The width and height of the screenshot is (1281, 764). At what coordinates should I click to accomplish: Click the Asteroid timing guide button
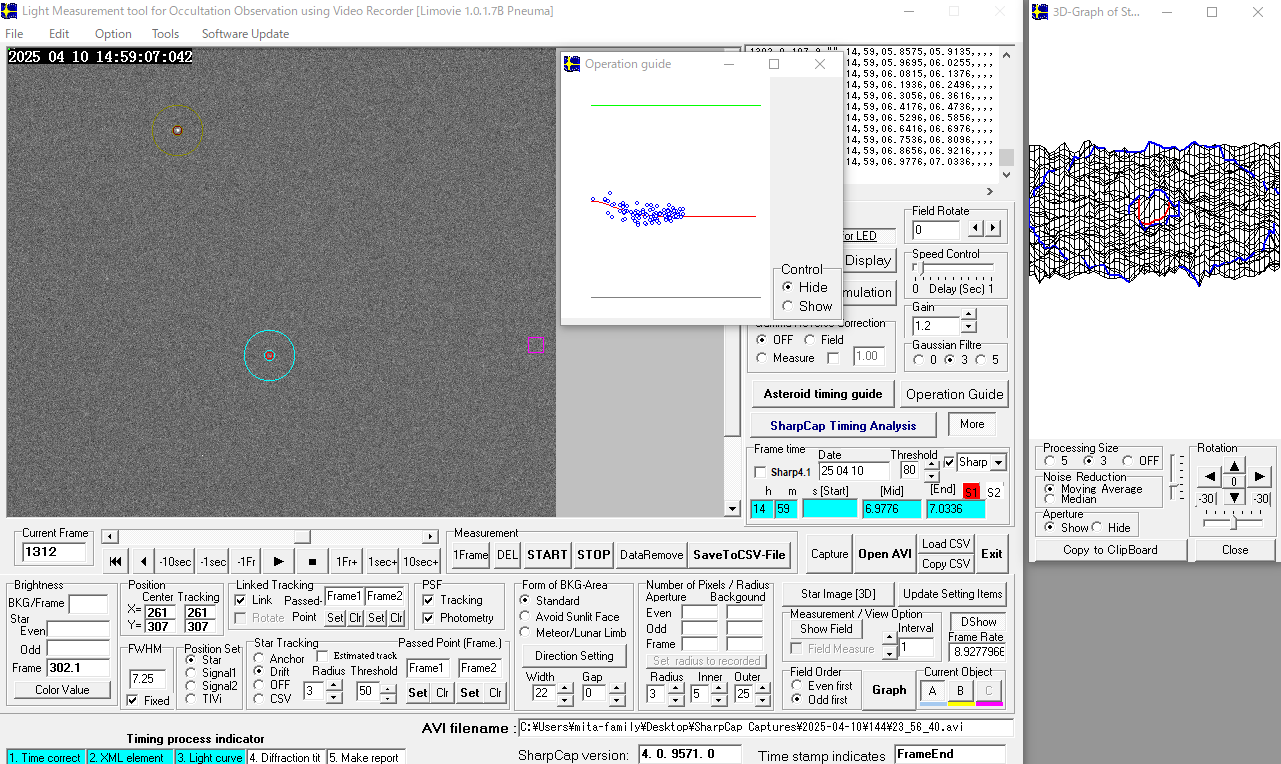(822, 394)
